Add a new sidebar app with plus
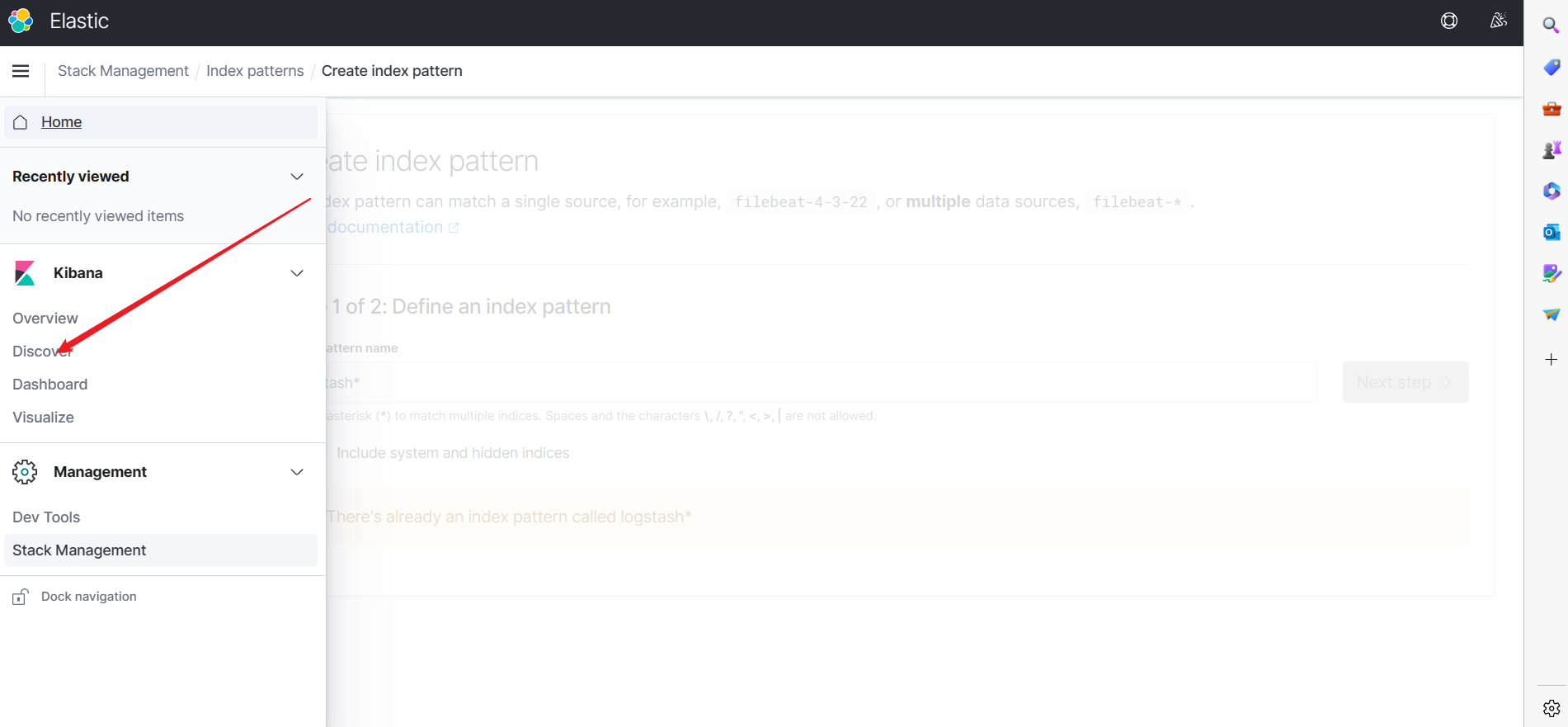Screen dimensions: 1568x727 pos(1552,360)
